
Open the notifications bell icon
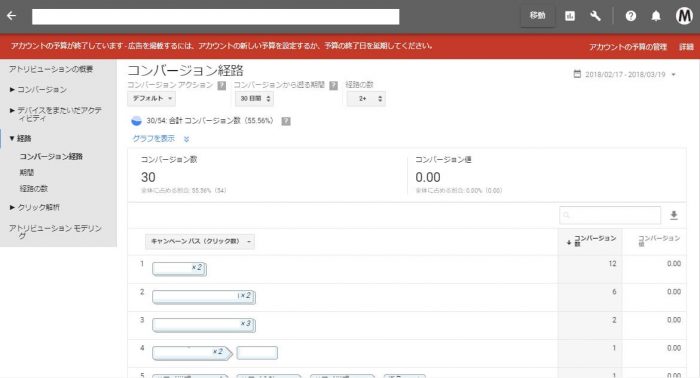tap(655, 17)
